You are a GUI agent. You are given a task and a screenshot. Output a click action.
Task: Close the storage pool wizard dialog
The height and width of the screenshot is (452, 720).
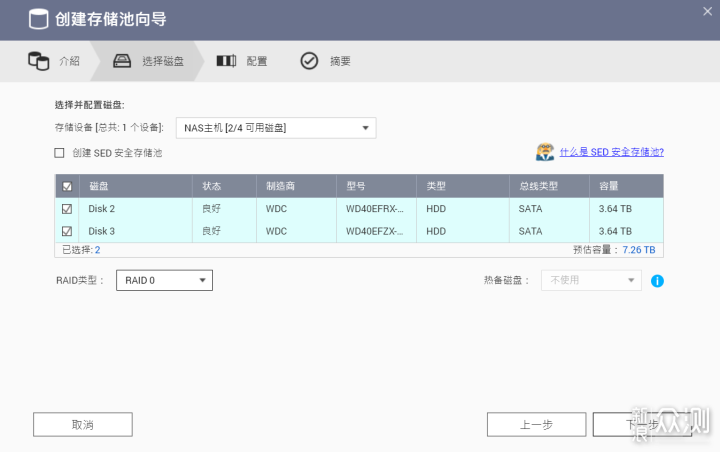(707, 11)
